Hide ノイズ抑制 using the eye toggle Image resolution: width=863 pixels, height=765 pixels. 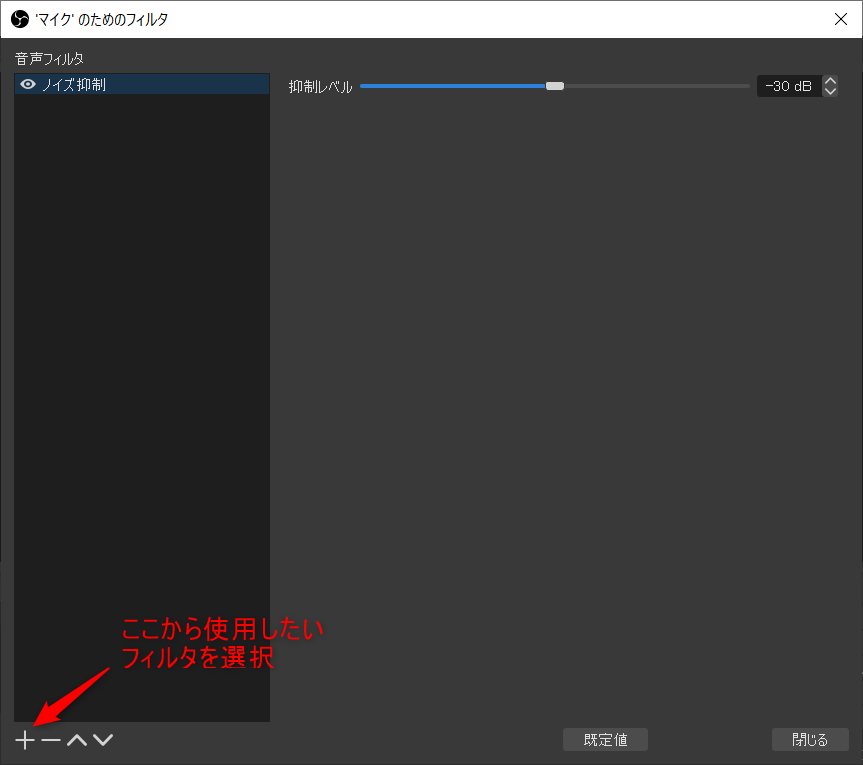point(27,84)
